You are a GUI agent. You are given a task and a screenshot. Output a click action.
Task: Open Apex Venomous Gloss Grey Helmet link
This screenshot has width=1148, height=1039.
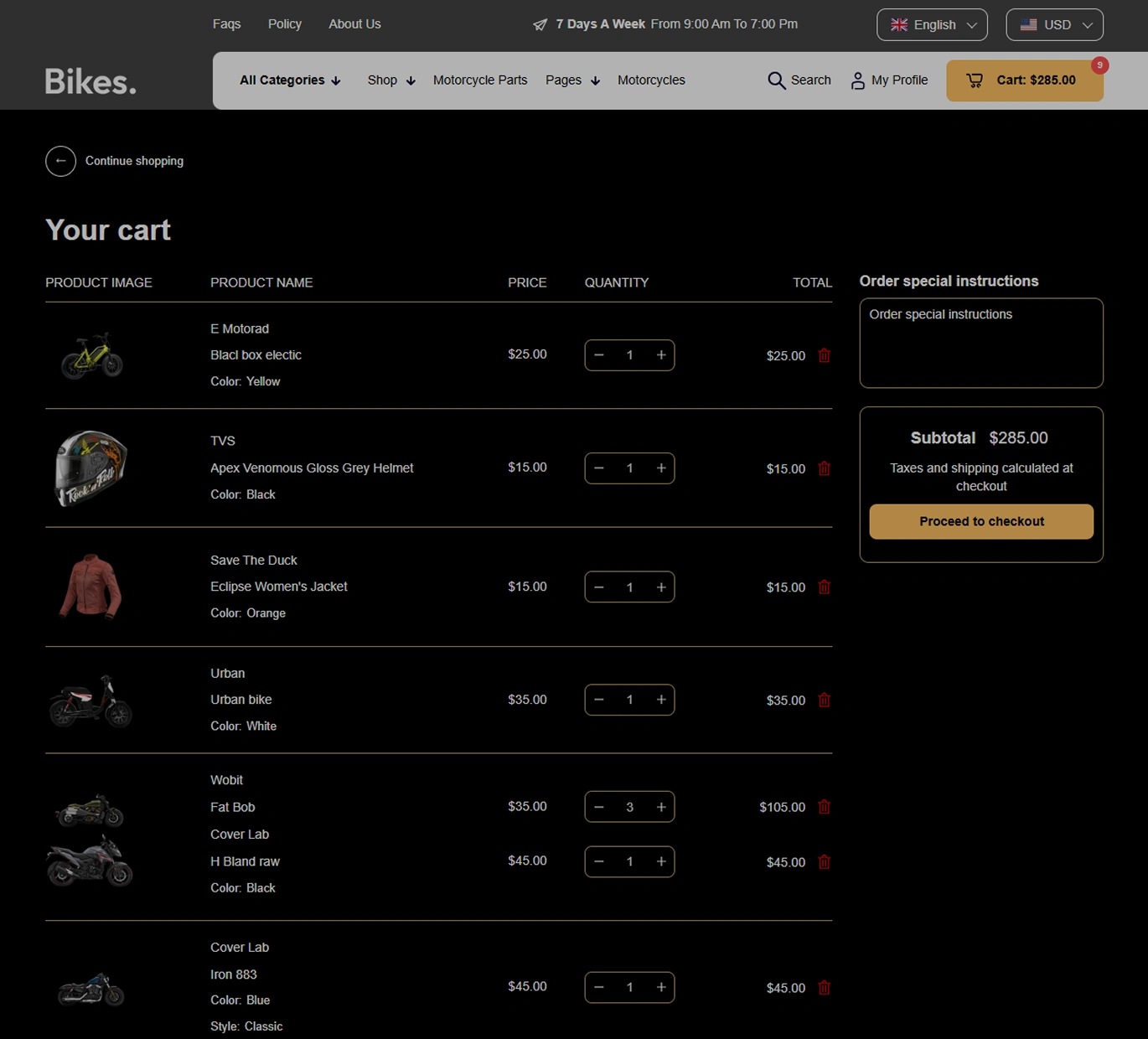(x=312, y=468)
